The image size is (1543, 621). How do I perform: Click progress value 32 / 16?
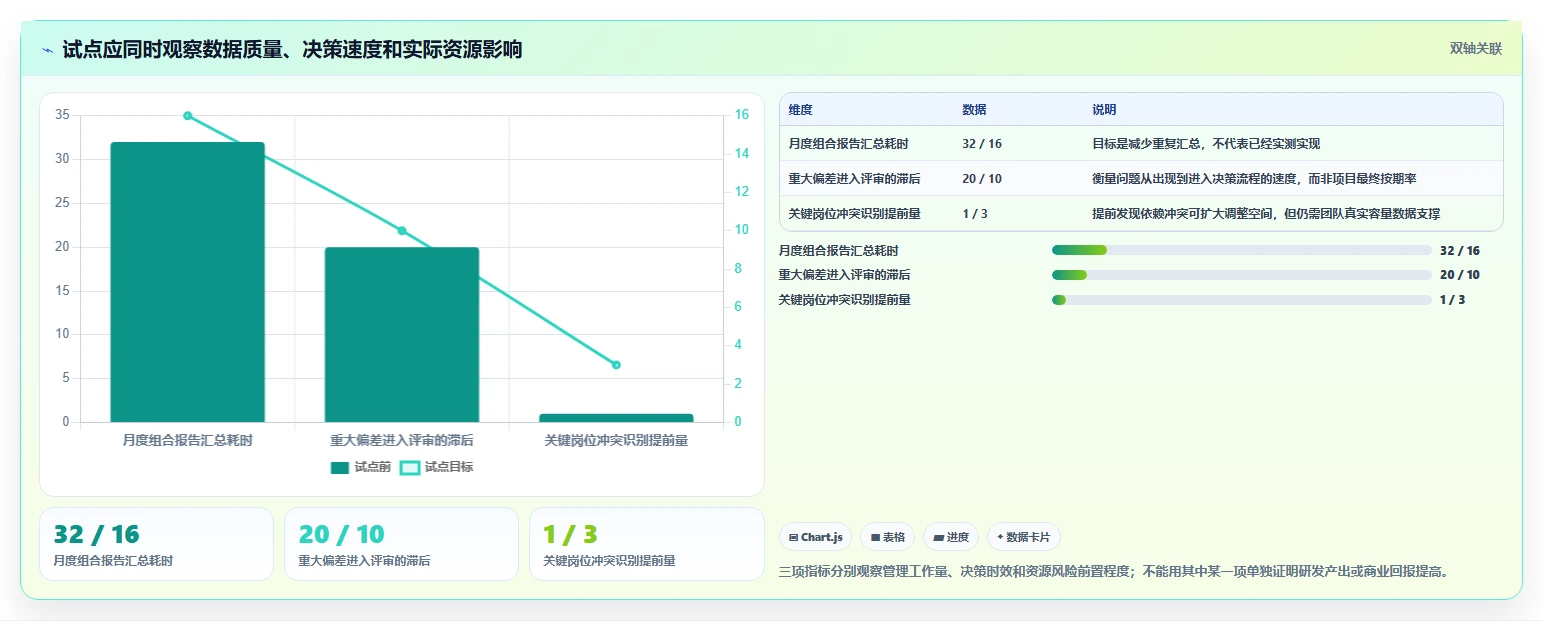(x=1459, y=251)
